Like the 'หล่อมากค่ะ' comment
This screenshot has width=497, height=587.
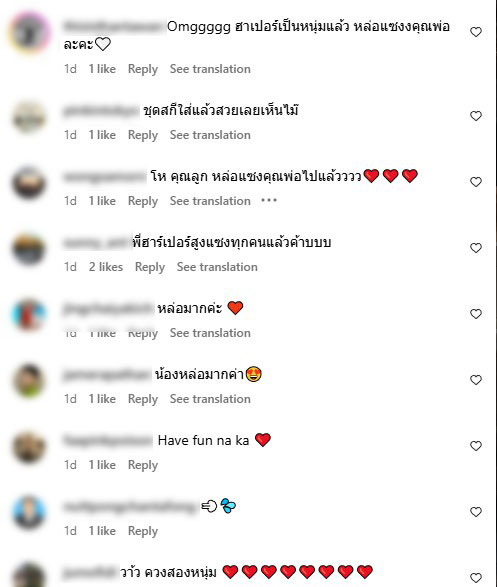(476, 314)
